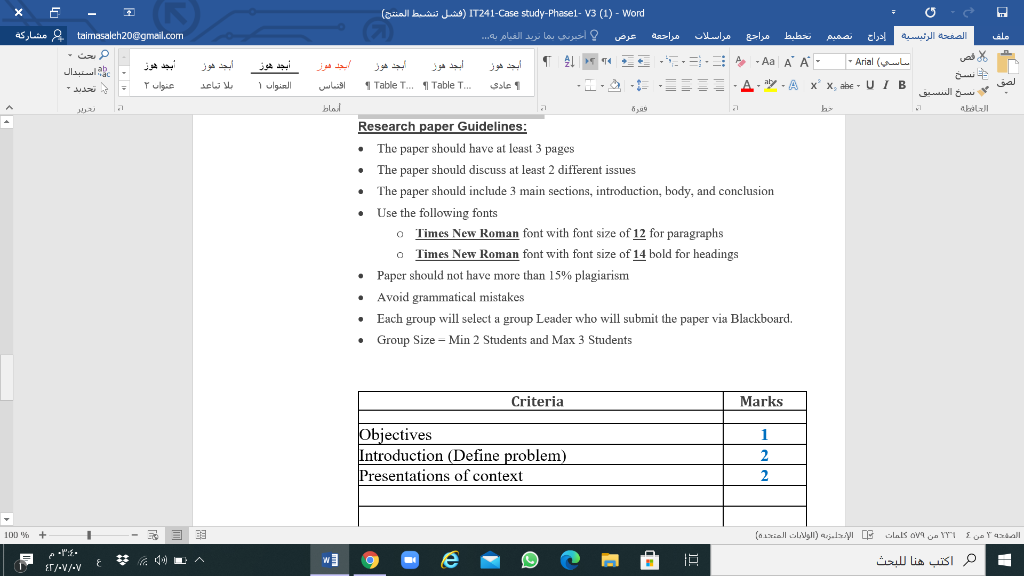1024x576 pixels.
Task: Open the Sort dialog icon
Action: tap(569, 60)
